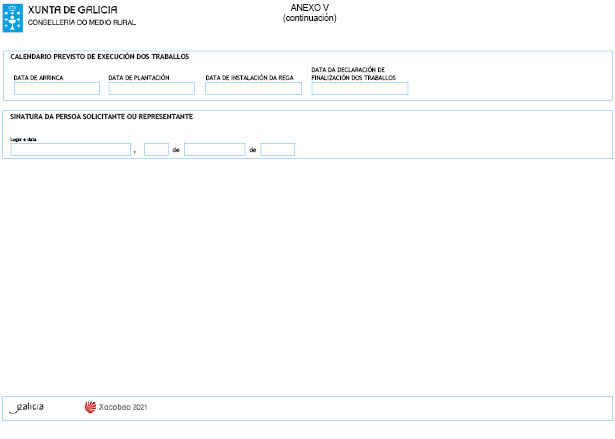Click the Xacobeo 2021 shell icon
This screenshot has height=439, width=615.
coord(90,408)
